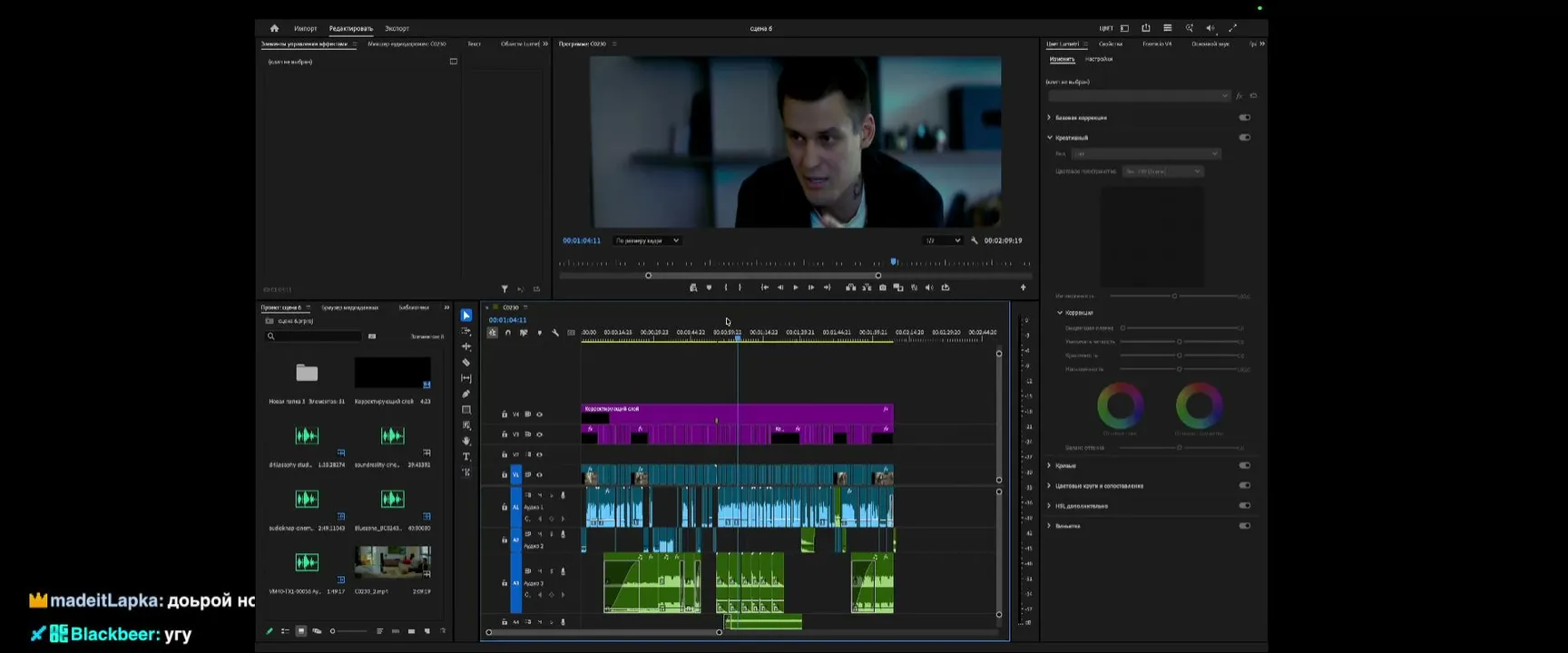Viewport: 1568px width, 653px height.
Task: Expand the Basic Correction section
Action: 1050,118
